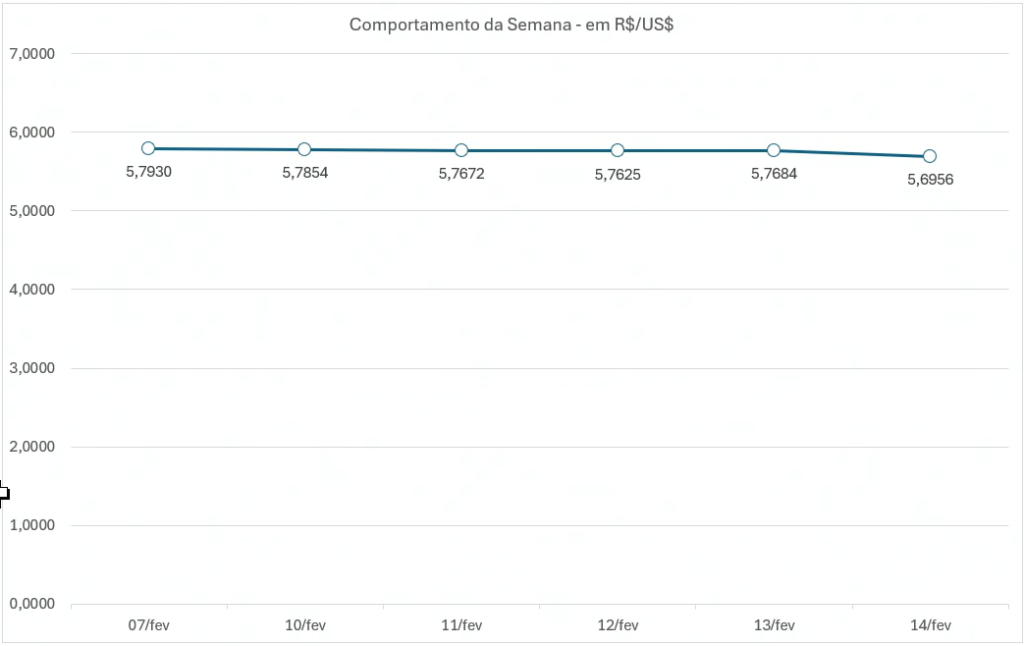This screenshot has width=1024, height=646.
Task: Select the 13/fev data point marker
Action: pos(773,150)
